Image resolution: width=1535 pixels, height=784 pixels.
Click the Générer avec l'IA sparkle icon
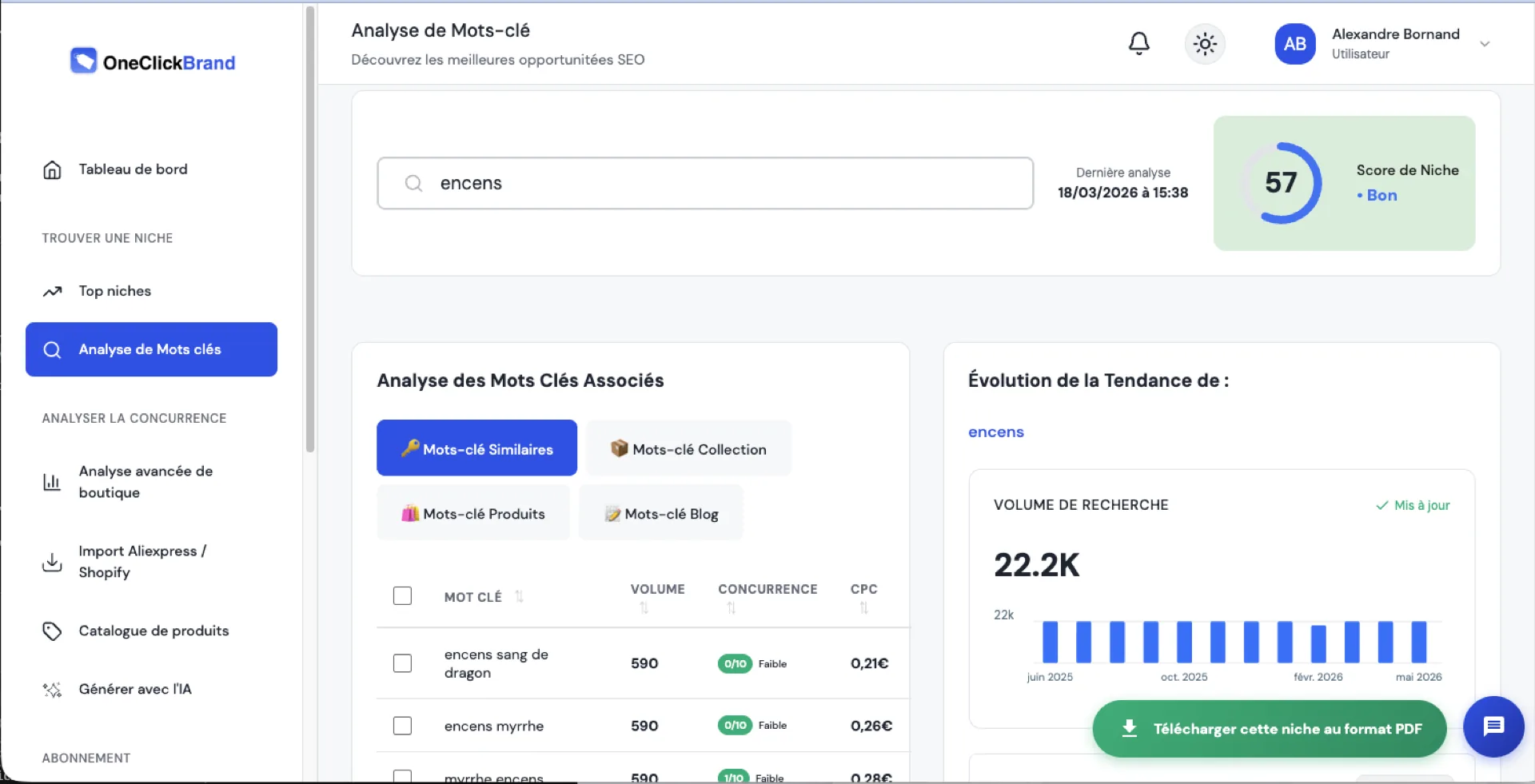(x=52, y=690)
